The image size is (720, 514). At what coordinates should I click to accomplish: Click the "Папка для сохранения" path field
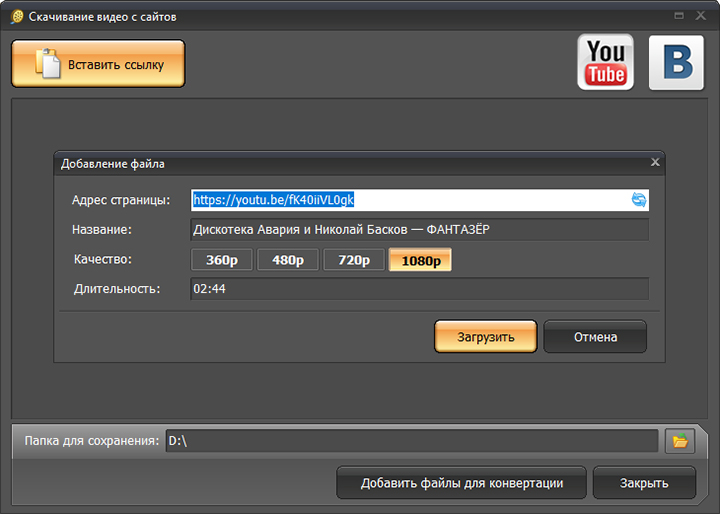click(410, 441)
